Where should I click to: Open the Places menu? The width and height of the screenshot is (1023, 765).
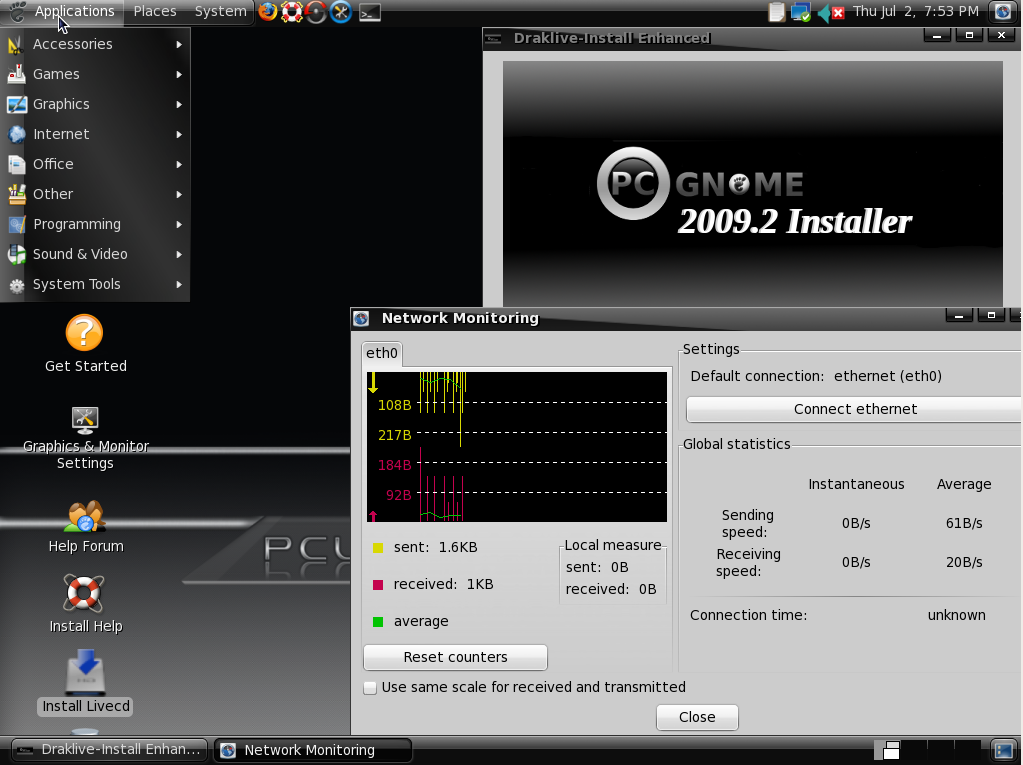pyautogui.click(x=155, y=11)
